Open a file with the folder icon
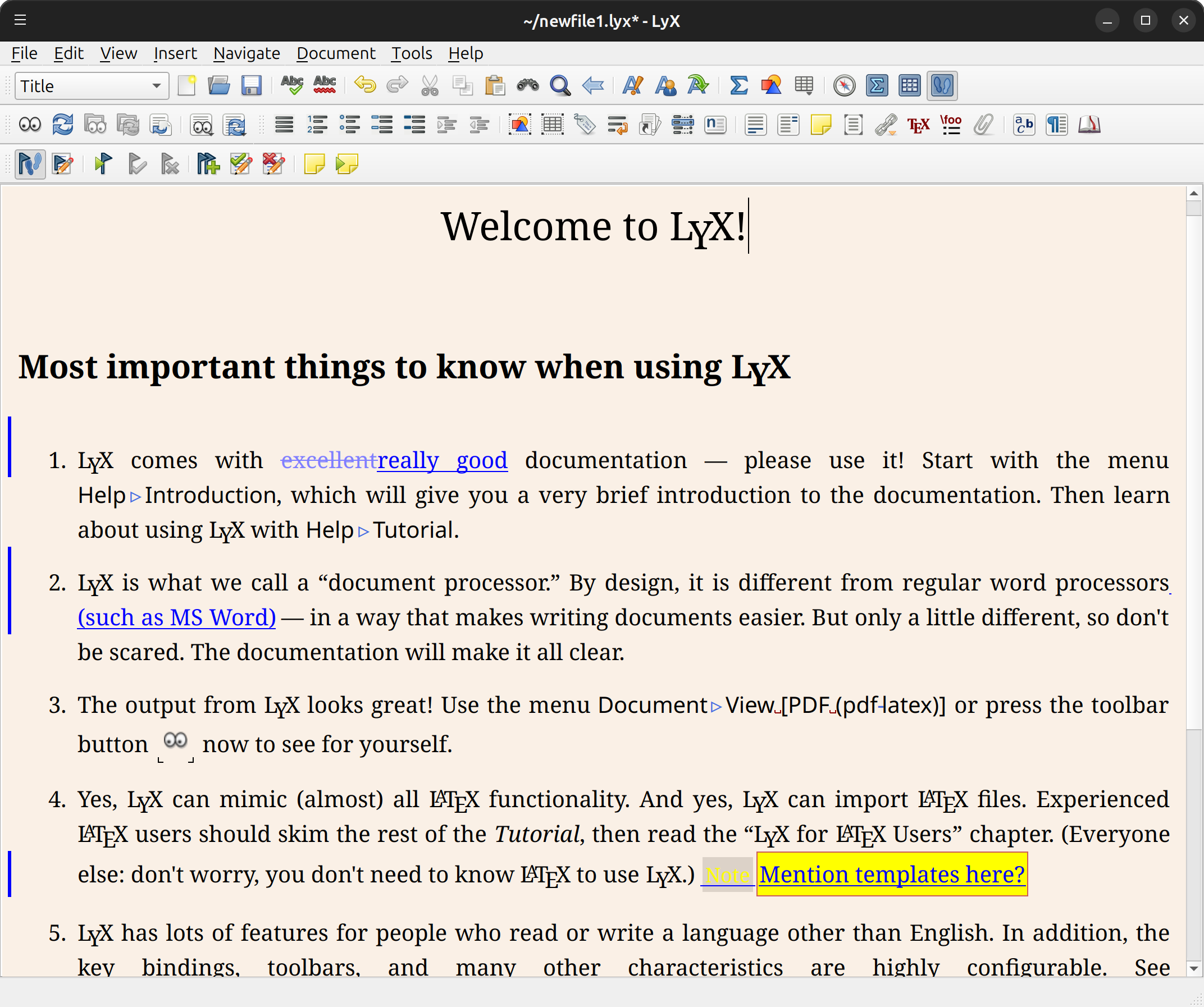This screenshot has width=1204, height=1007. click(x=218, y=86)
